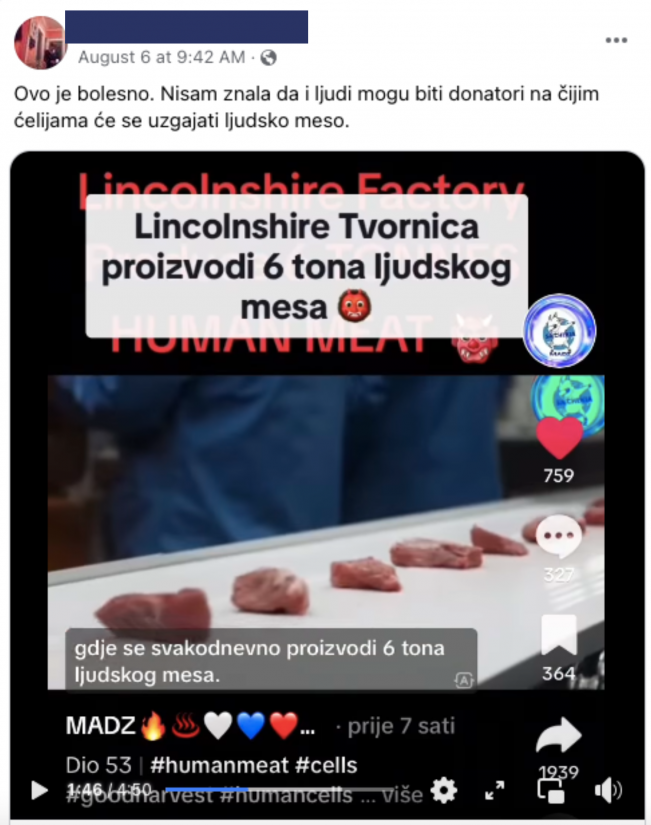
Task: Tap the red heart like icon
Action: [x=559, y=438]
